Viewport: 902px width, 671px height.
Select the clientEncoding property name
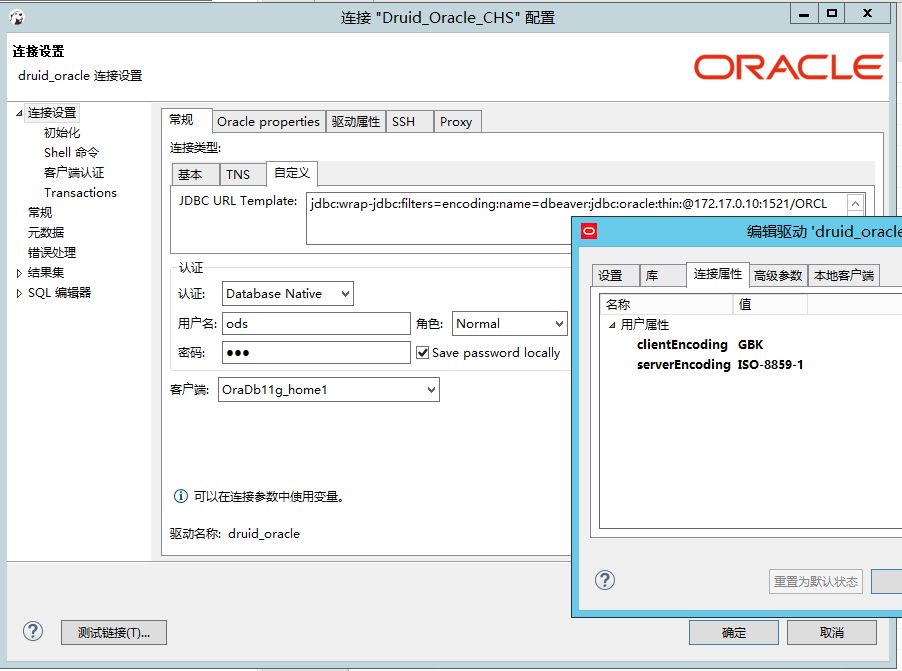tap(682, 345)
